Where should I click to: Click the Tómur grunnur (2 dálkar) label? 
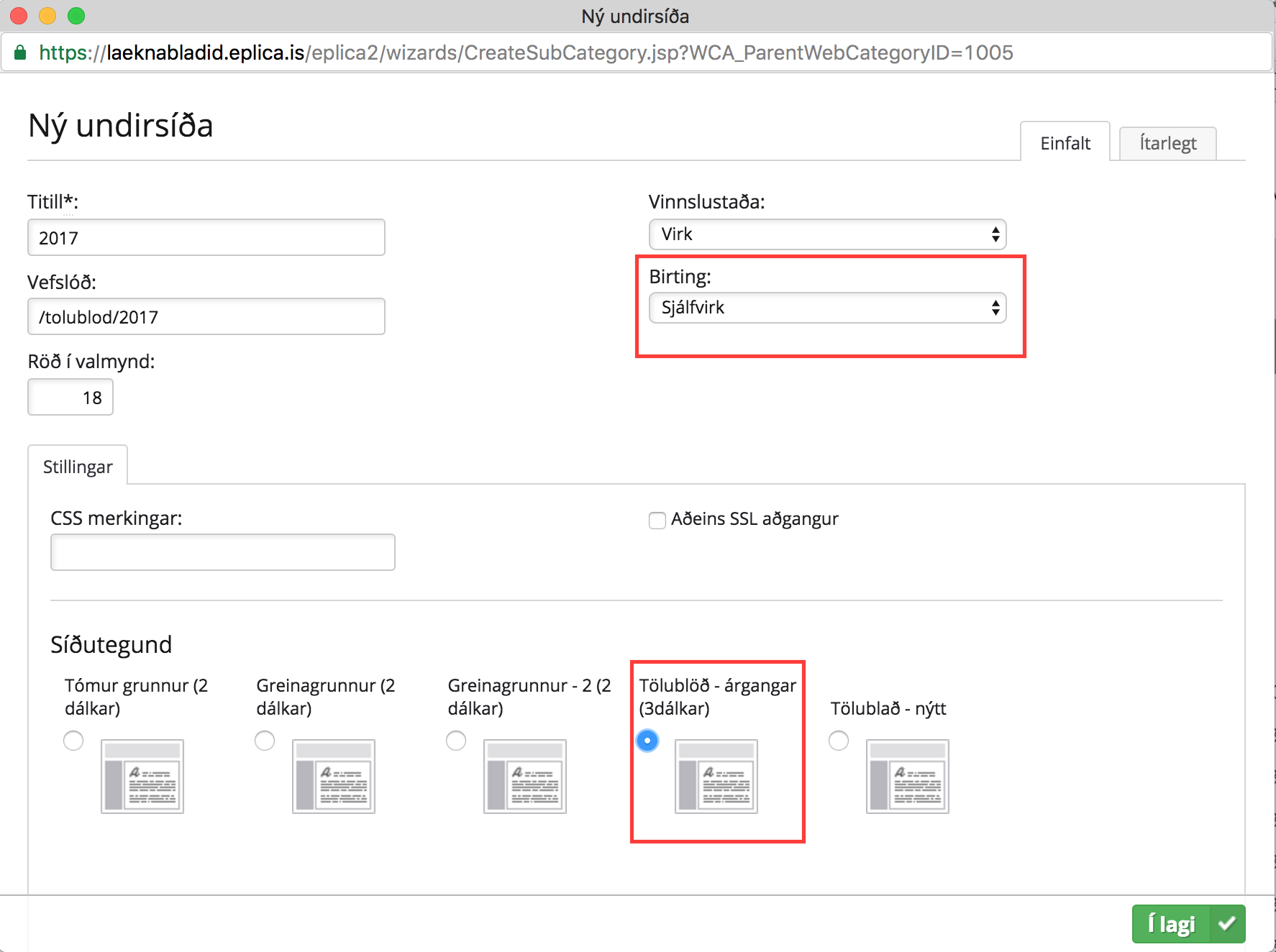137,697
